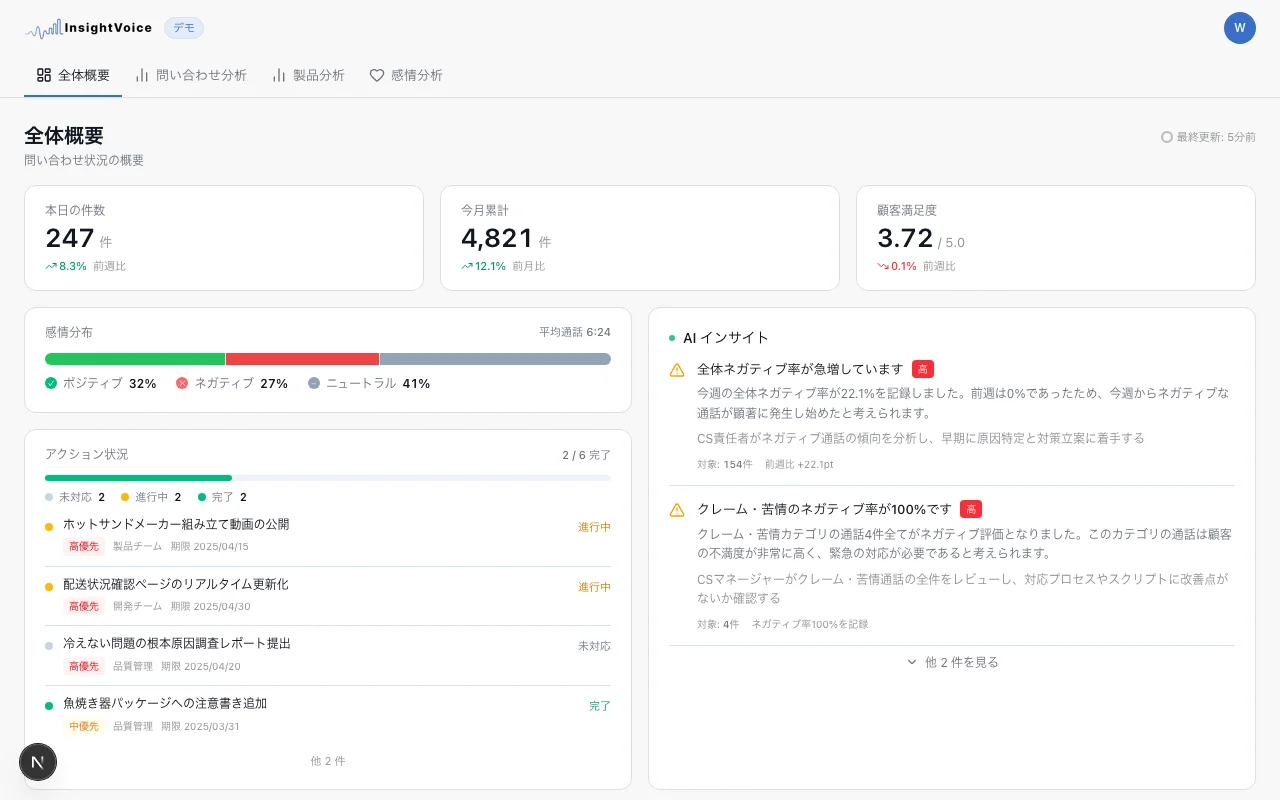This screenshot has width=1280, height=800.
Task: Click 進行中 status of 配送状況確認ページ row
Action: pos(594,587)
